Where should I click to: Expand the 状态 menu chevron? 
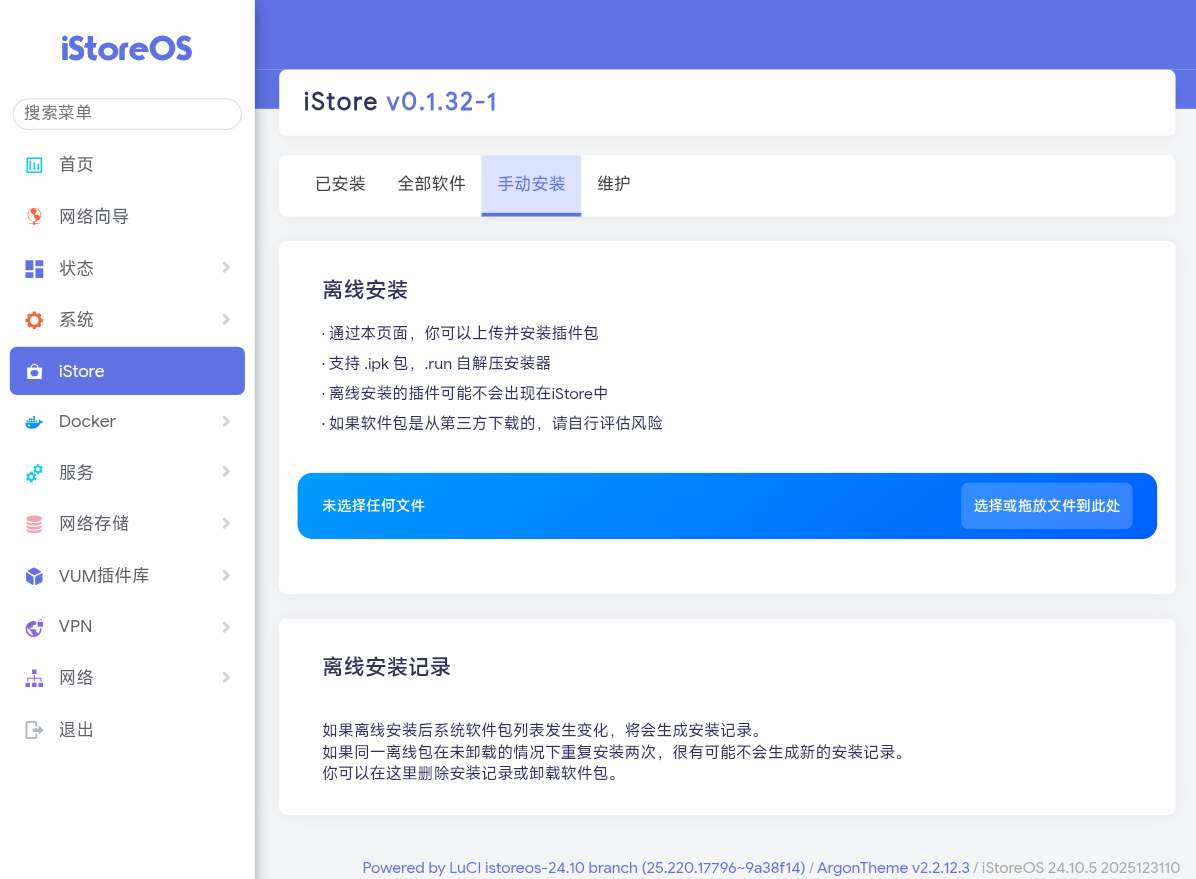[x=226, y=268]
